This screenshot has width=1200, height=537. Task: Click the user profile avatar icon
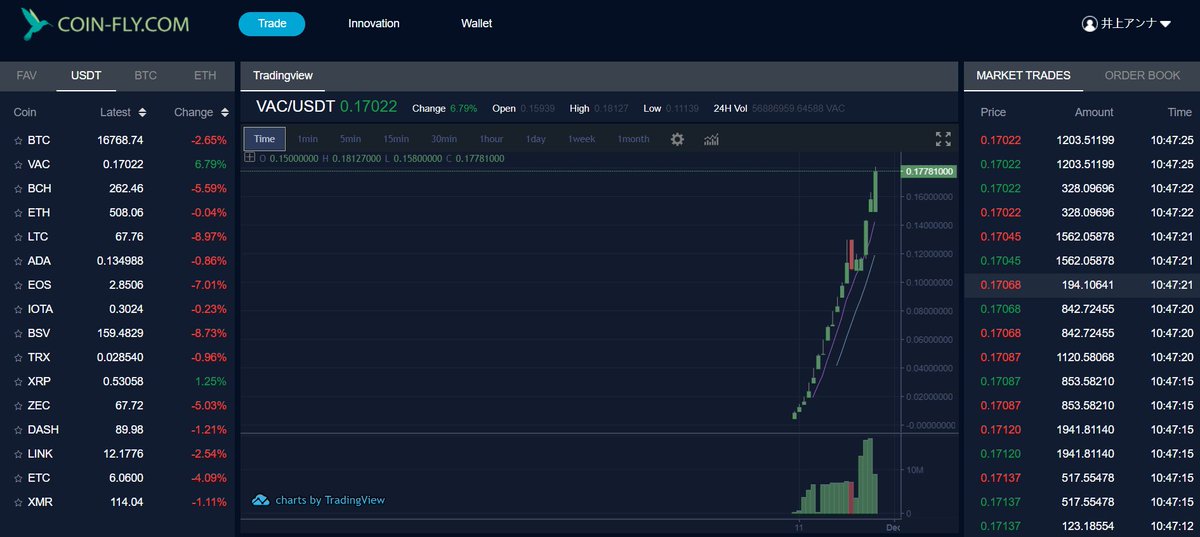1090,23
